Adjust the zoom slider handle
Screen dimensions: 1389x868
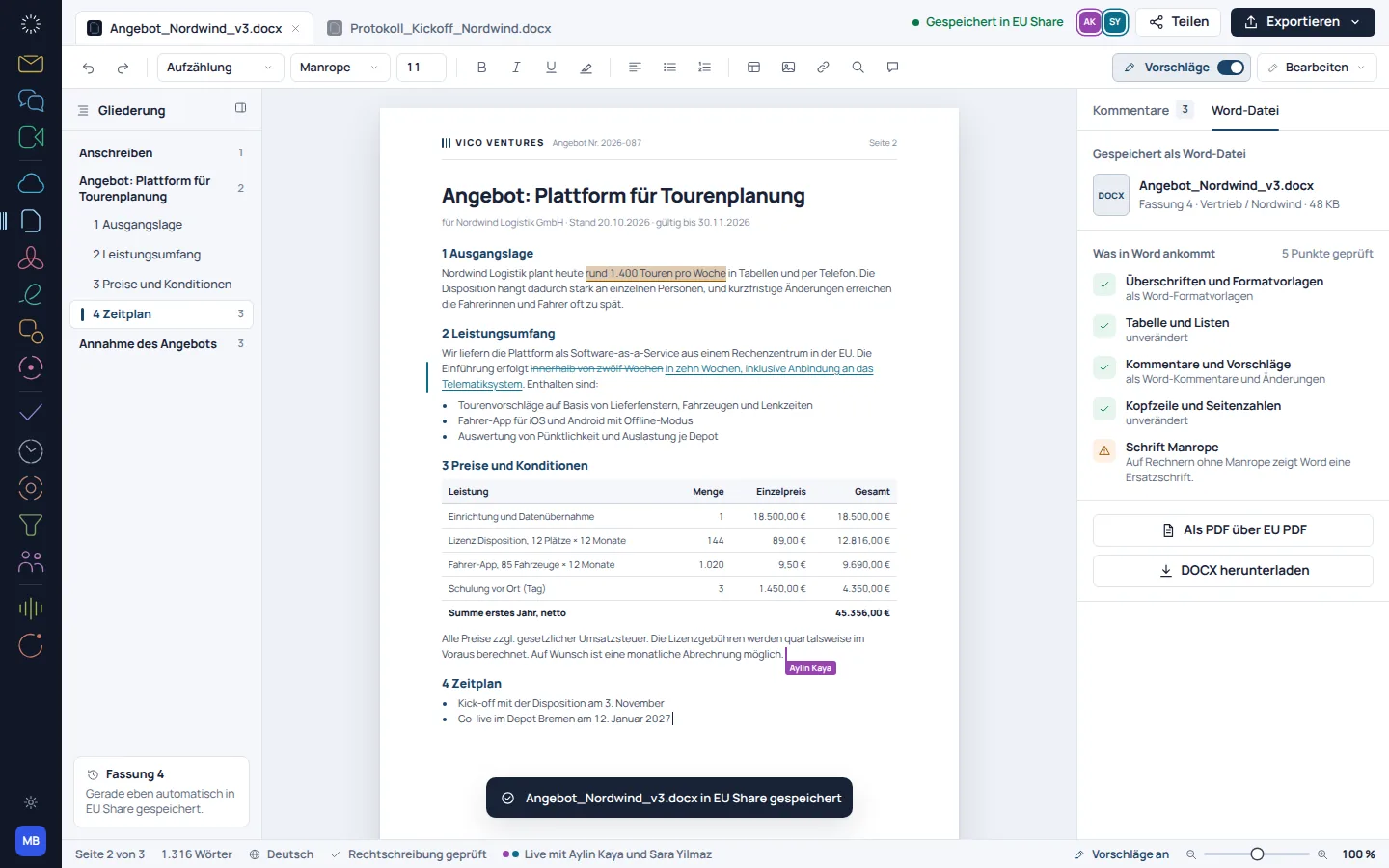coord(1257,854)
